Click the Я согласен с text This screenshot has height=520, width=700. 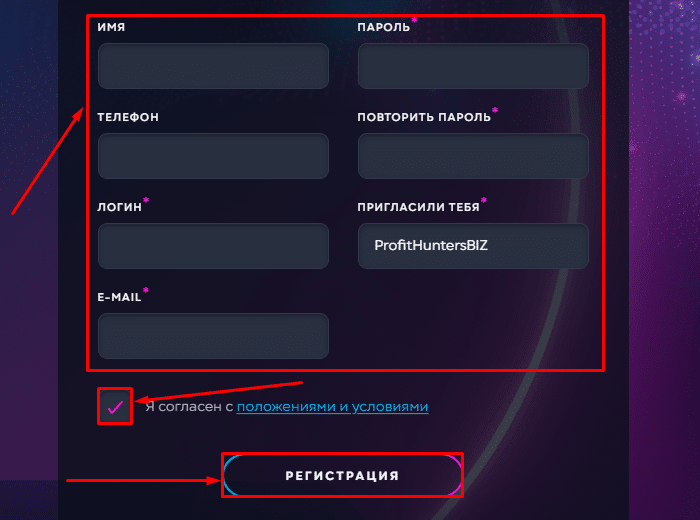189,407
